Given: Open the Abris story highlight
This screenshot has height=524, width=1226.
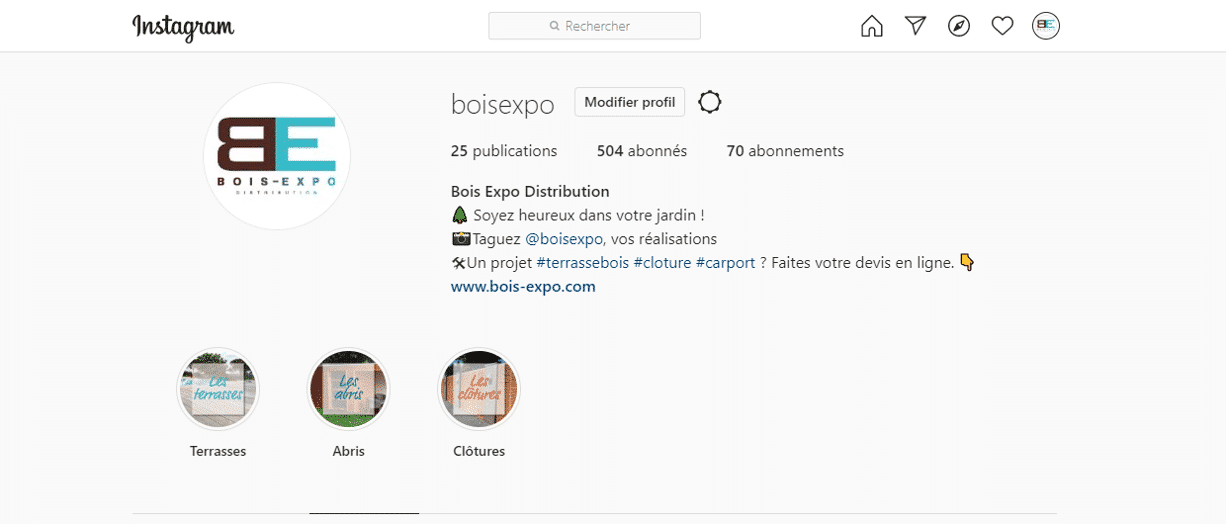Looking at the screenshot, I should [348, 389].
